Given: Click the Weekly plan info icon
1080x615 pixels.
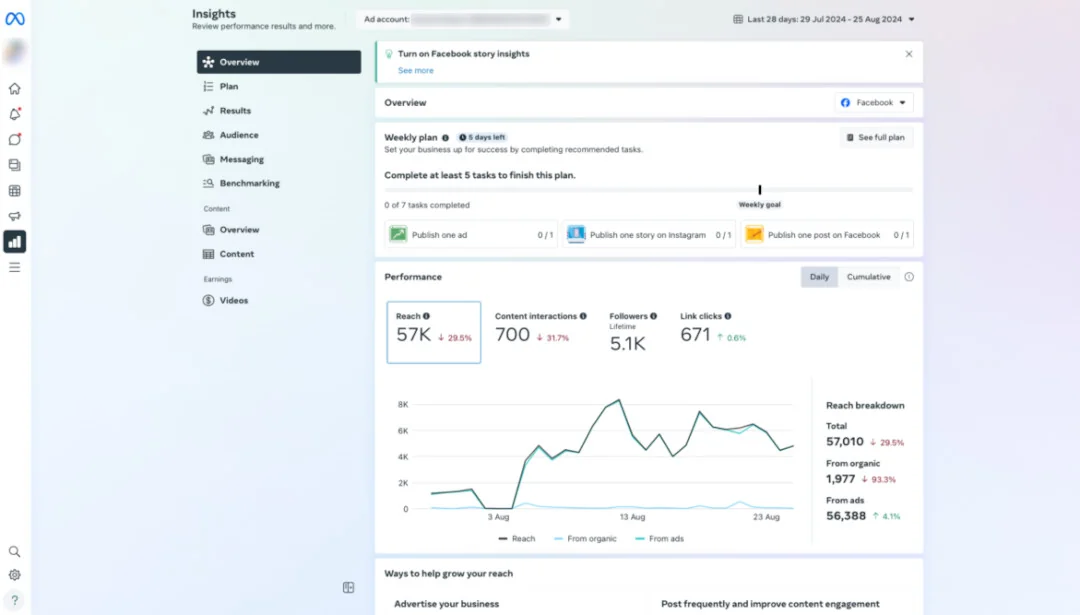Looking at the screenshot, I should (446, 138).
